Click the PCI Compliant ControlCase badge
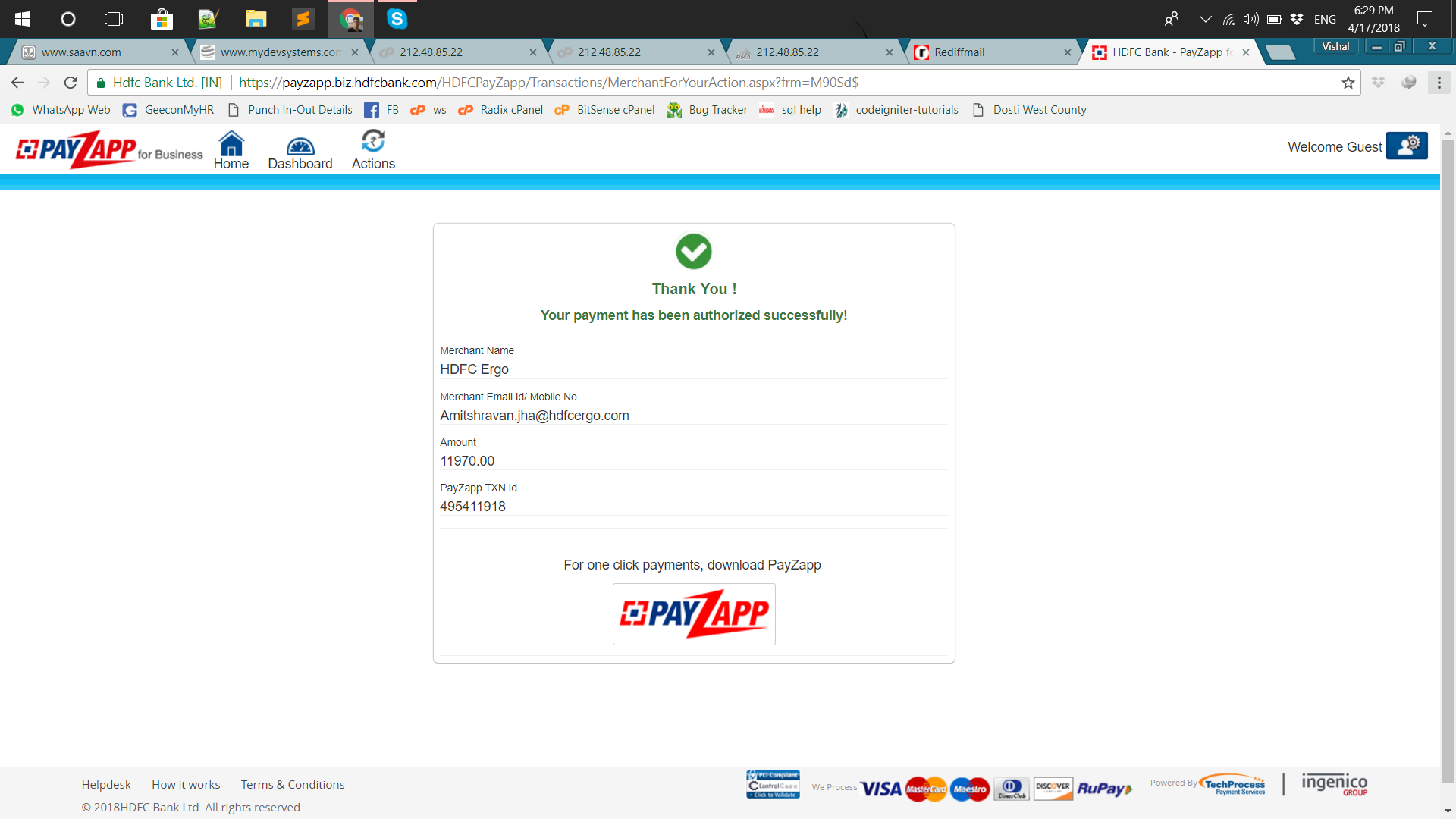This screenshot has height=819, width=1456. click(x=773, y=785)
